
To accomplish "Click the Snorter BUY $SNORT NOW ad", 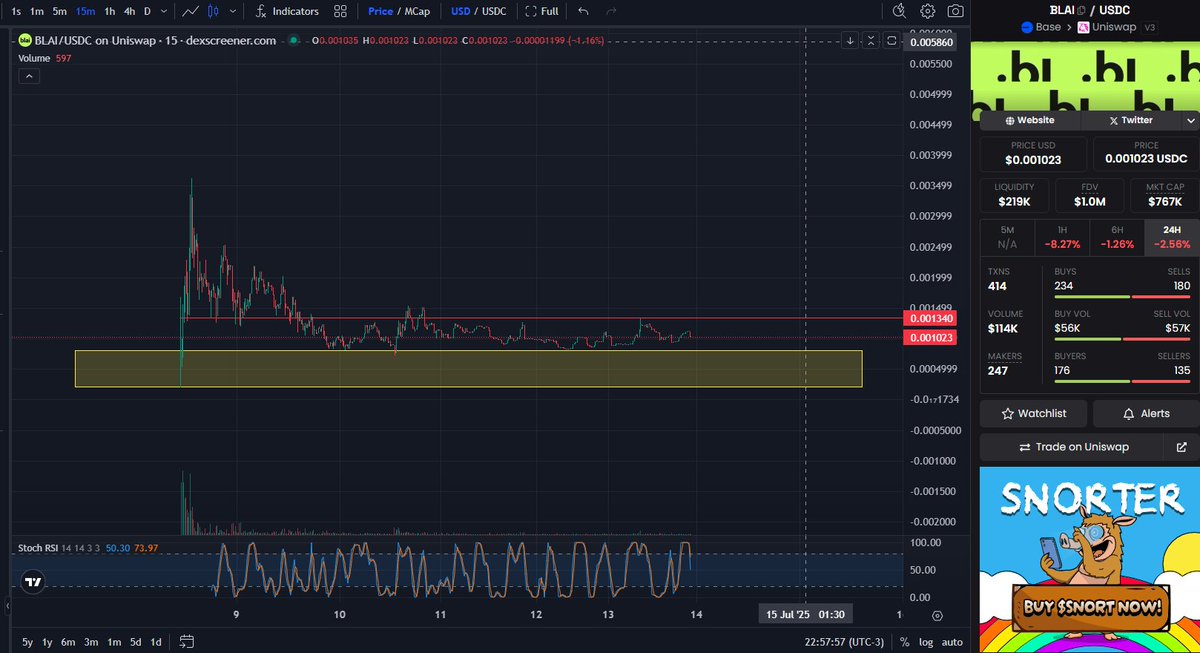I will 1089,560.
